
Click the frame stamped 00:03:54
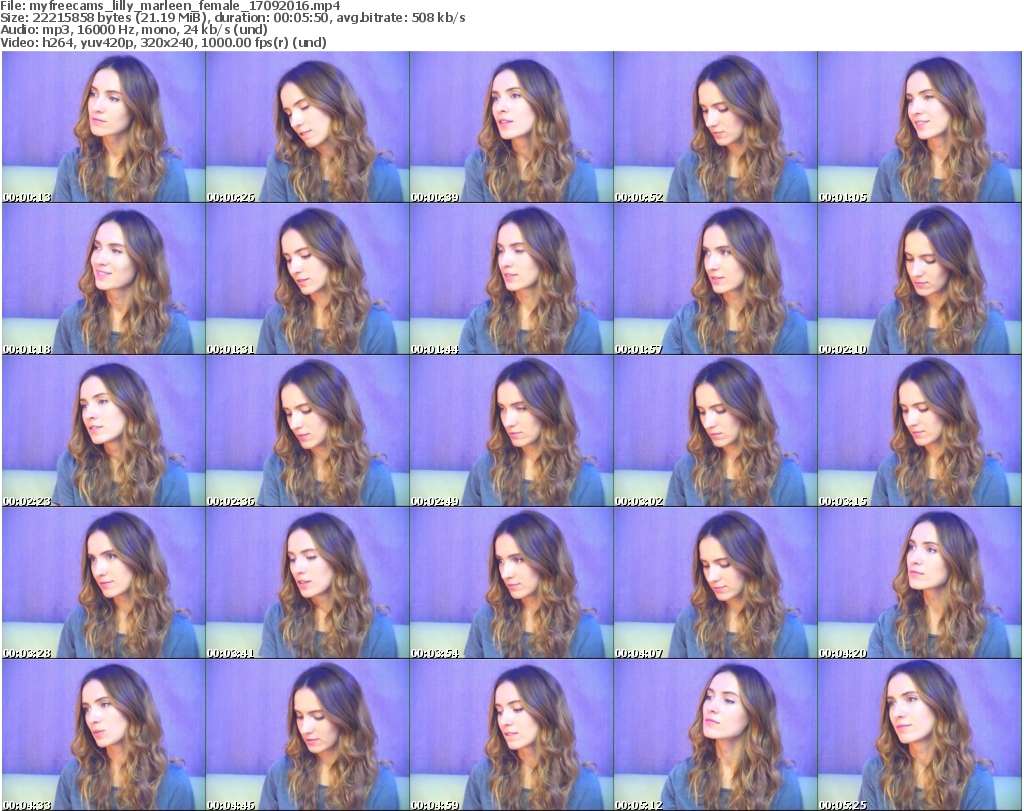pyautogui.click(x=511, y=582)
